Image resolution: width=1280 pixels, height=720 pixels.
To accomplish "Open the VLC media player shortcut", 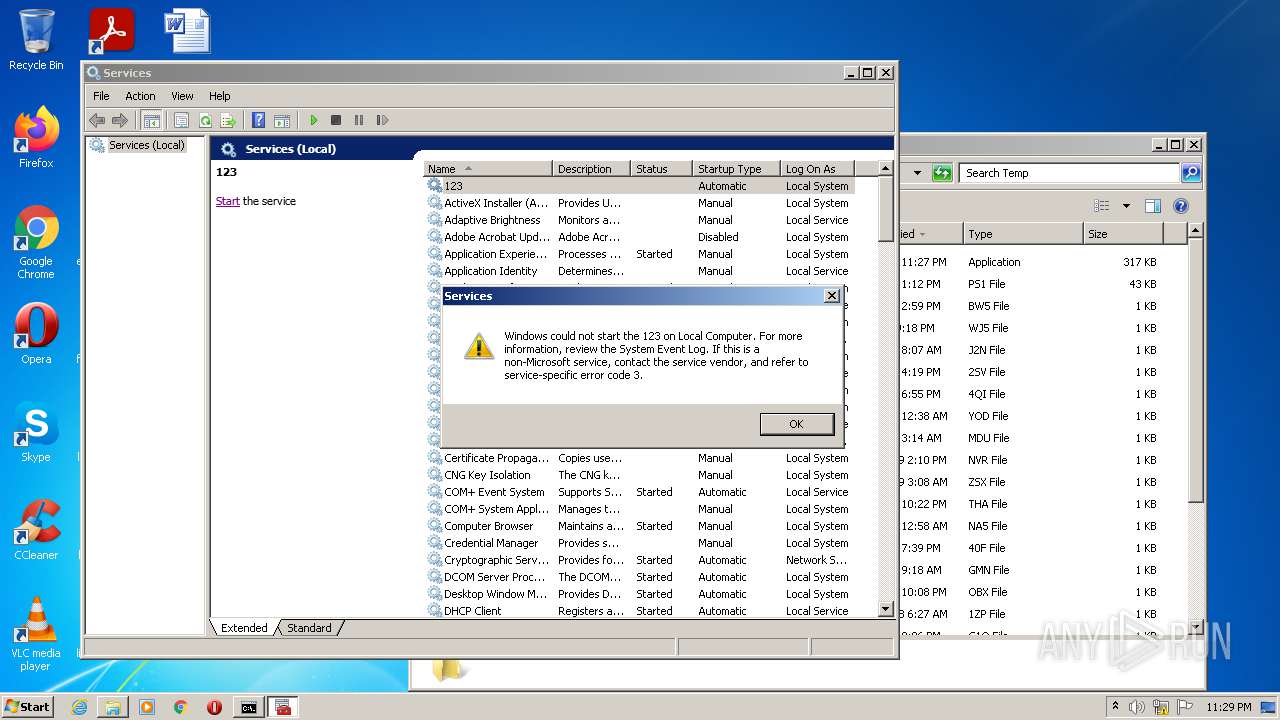I will (x=36, y=634).
